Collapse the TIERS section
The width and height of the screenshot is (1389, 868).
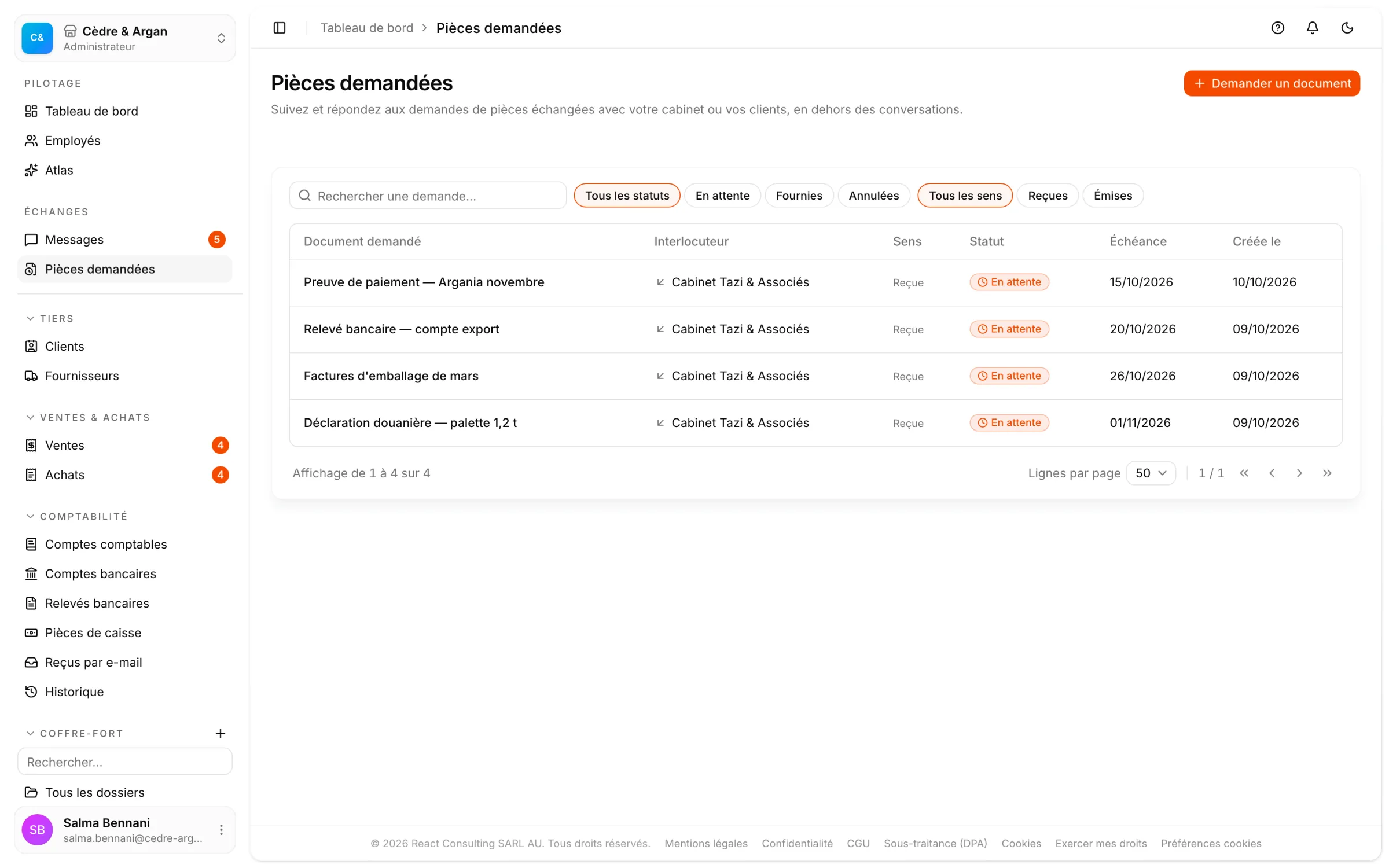click(x=50, y=319)
